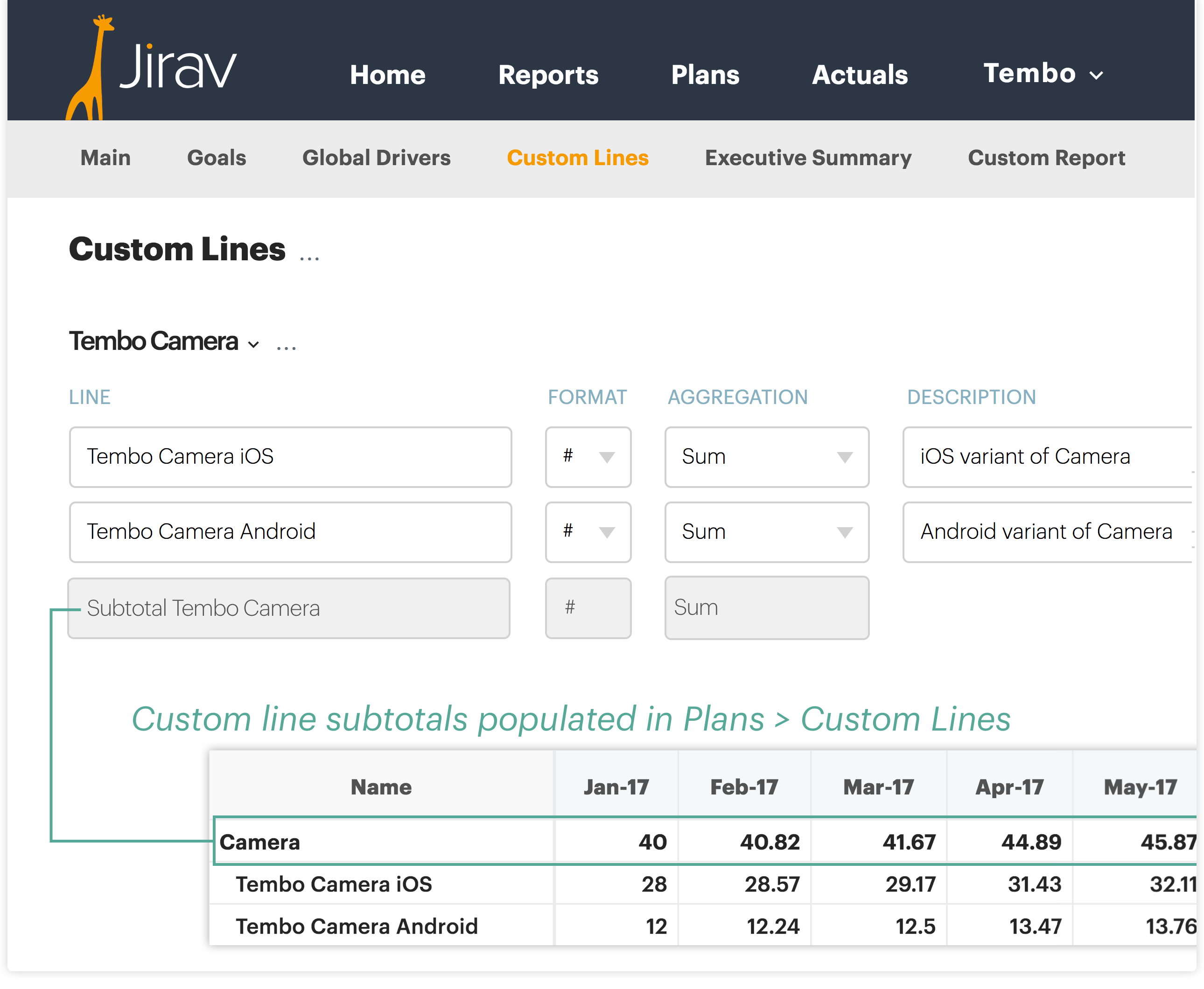This screenshot has height=989, width=1204.
Task: Click the disabled # format field of subtotal row
Action: tap(588, 608)
